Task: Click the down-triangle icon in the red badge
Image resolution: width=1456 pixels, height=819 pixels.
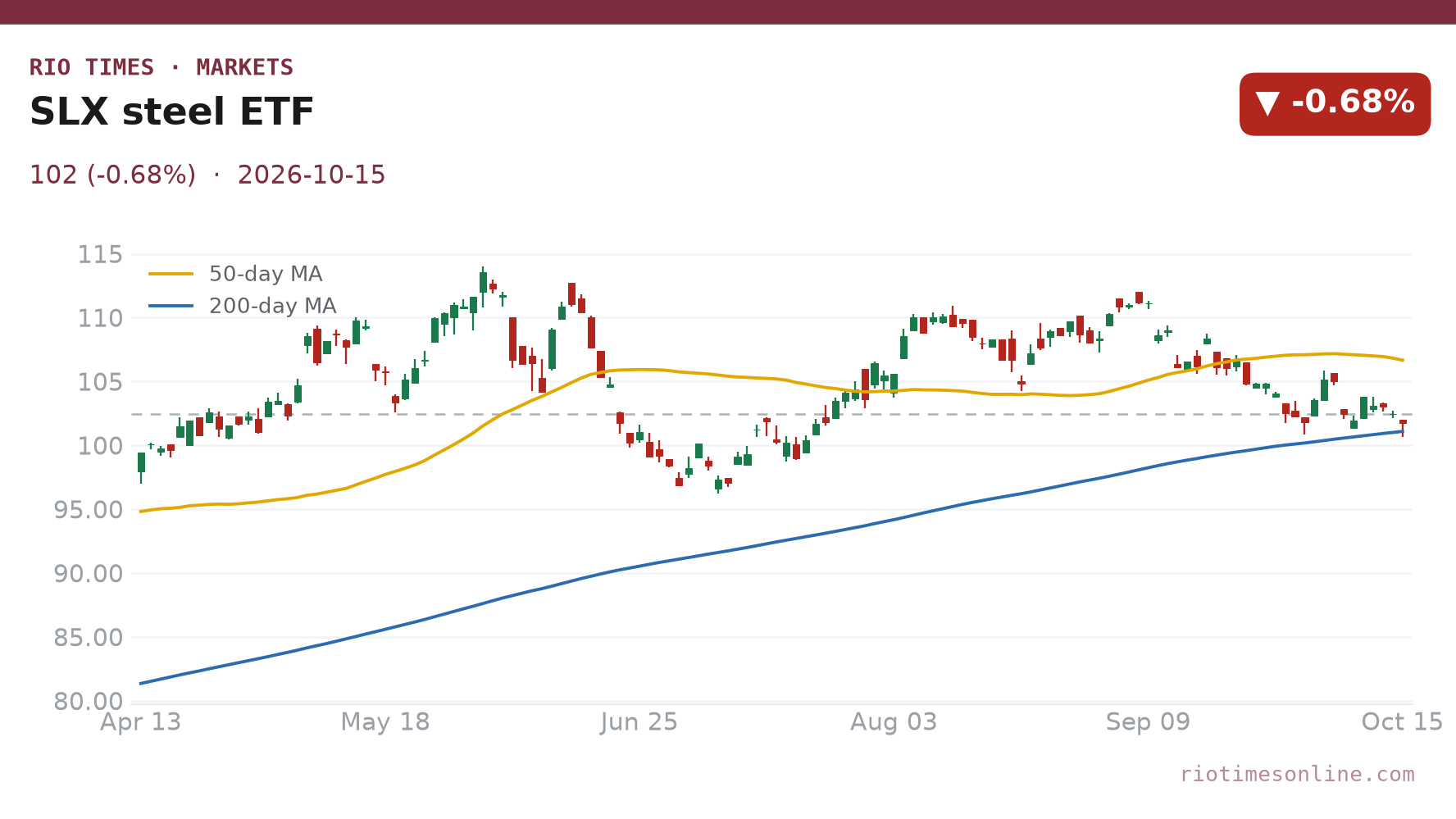Action: 1267,103
